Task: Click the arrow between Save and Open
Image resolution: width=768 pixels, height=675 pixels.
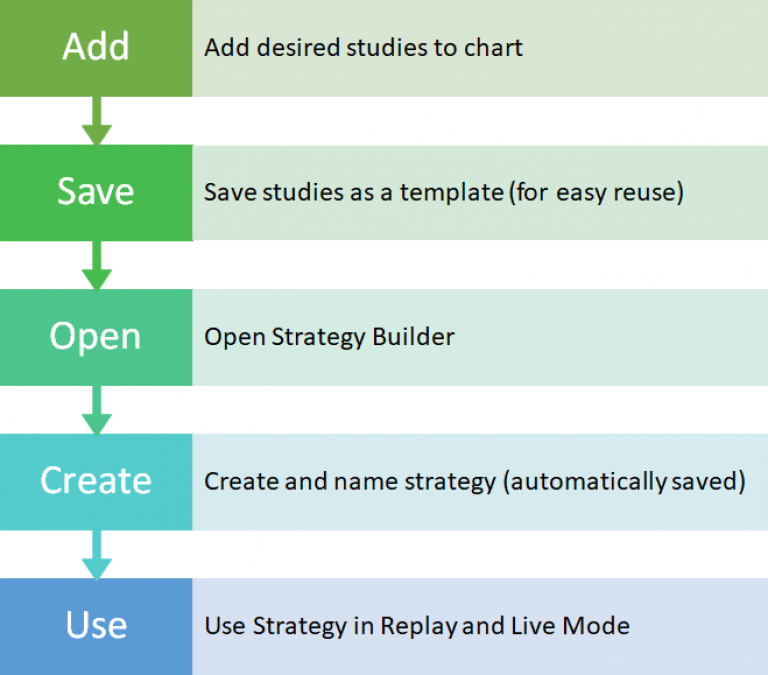Action: click(x=97, y=265)
